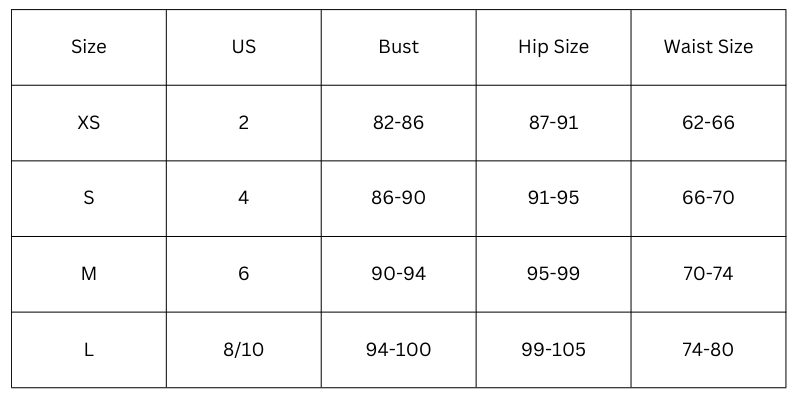Click the XS size cell

click(x=89, y=123)
